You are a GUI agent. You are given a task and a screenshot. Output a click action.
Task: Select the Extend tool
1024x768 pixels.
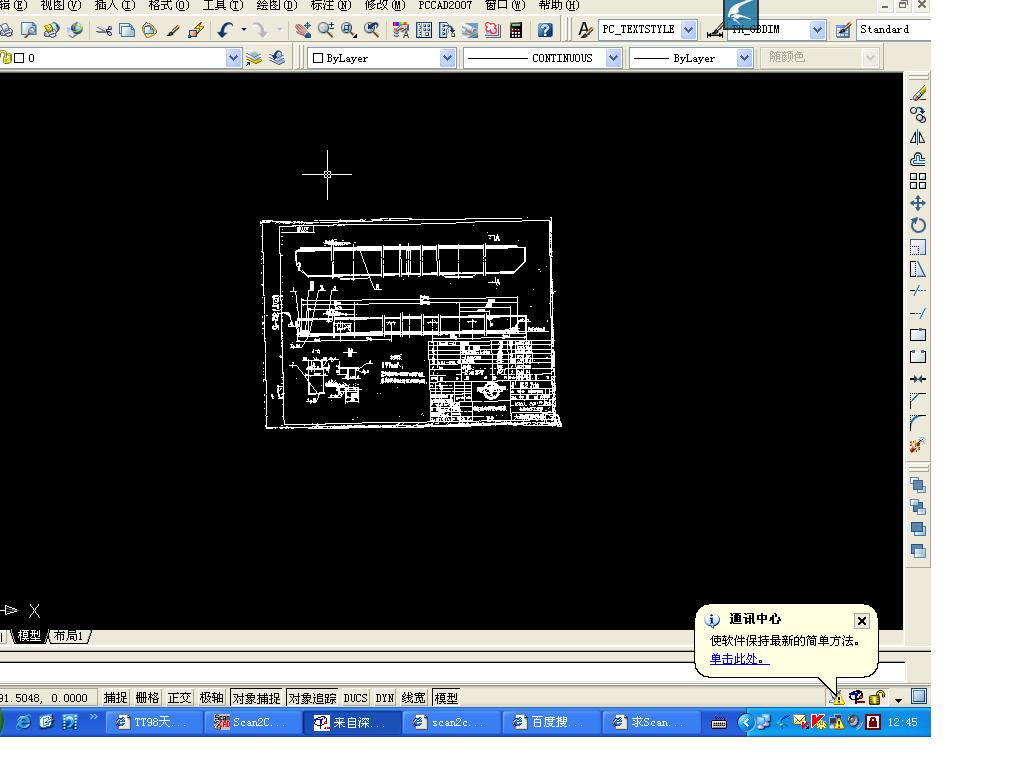918,313
